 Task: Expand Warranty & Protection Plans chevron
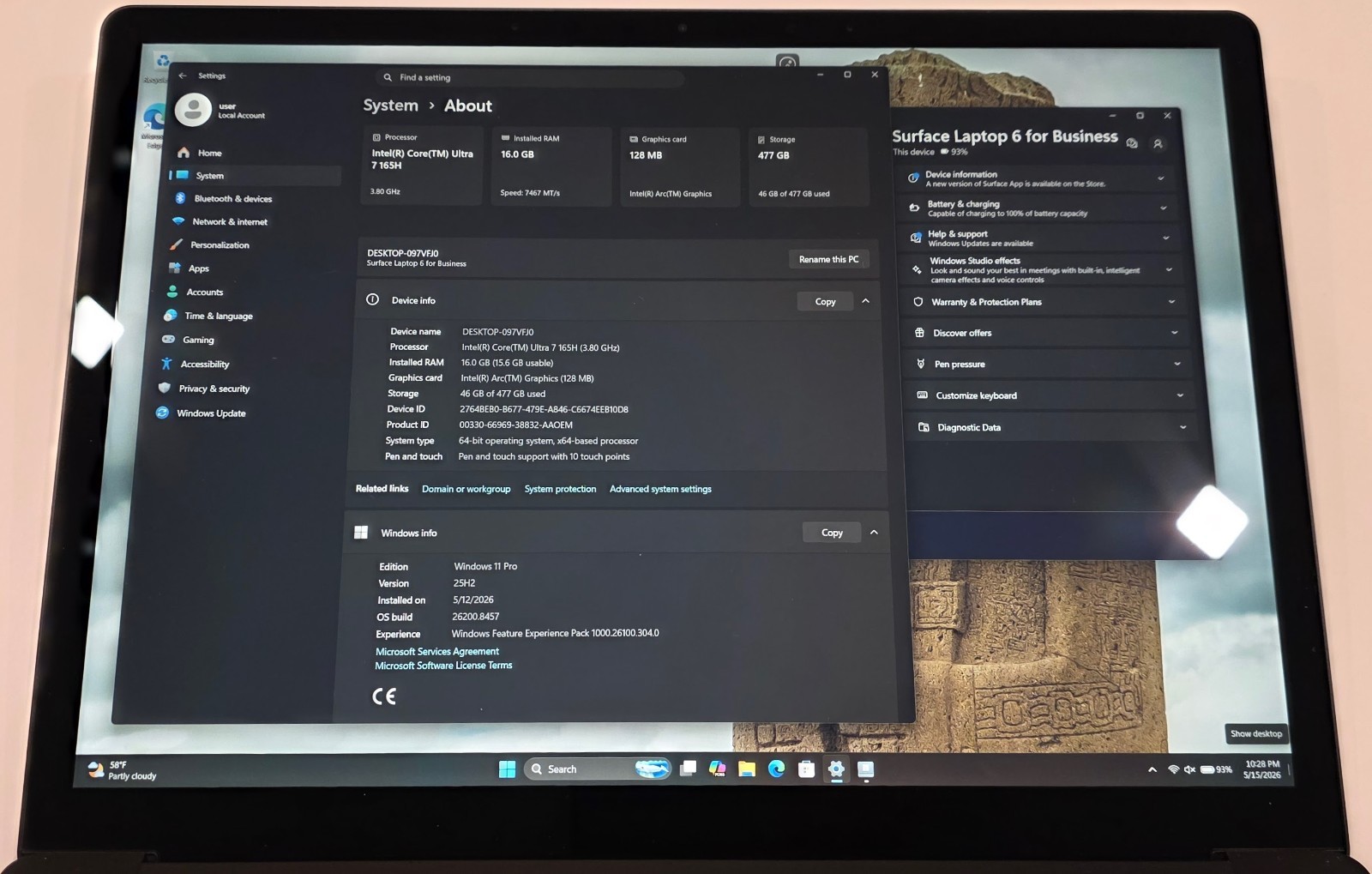pyautogui.click(x=1172, y=301)
